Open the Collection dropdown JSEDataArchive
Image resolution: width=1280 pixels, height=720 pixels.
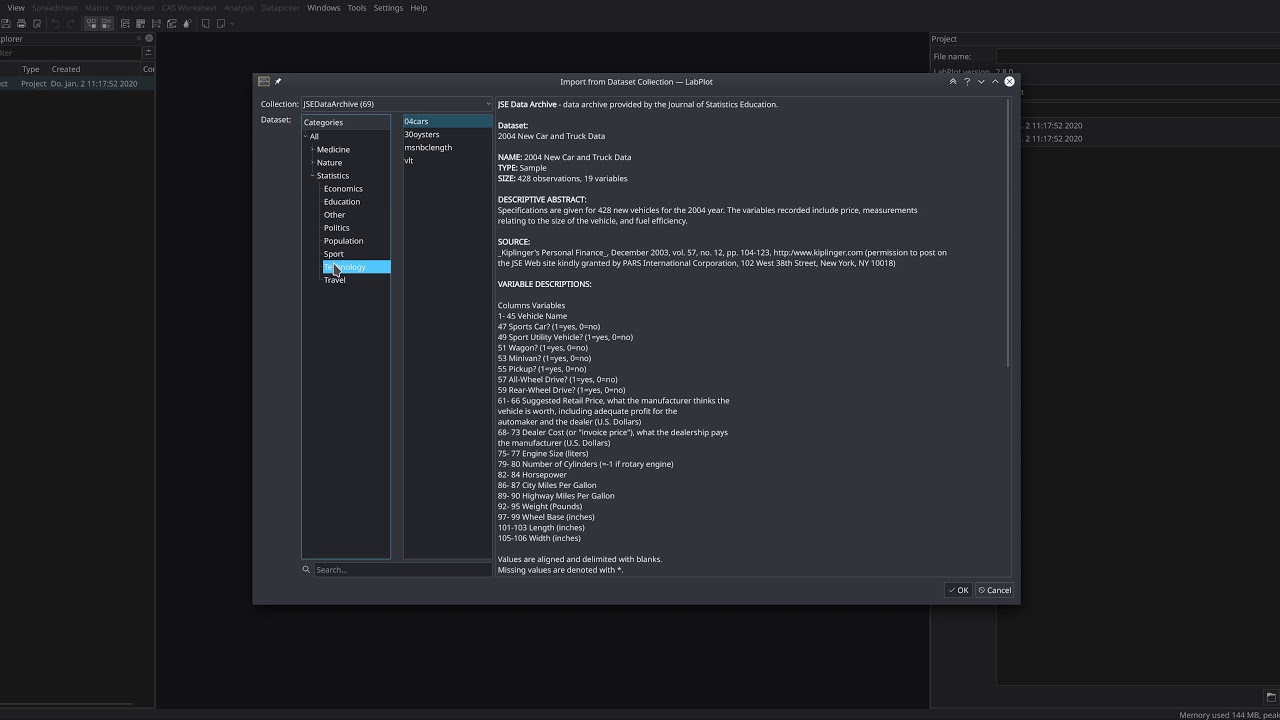pyautogui.click(x=397, y=104)
